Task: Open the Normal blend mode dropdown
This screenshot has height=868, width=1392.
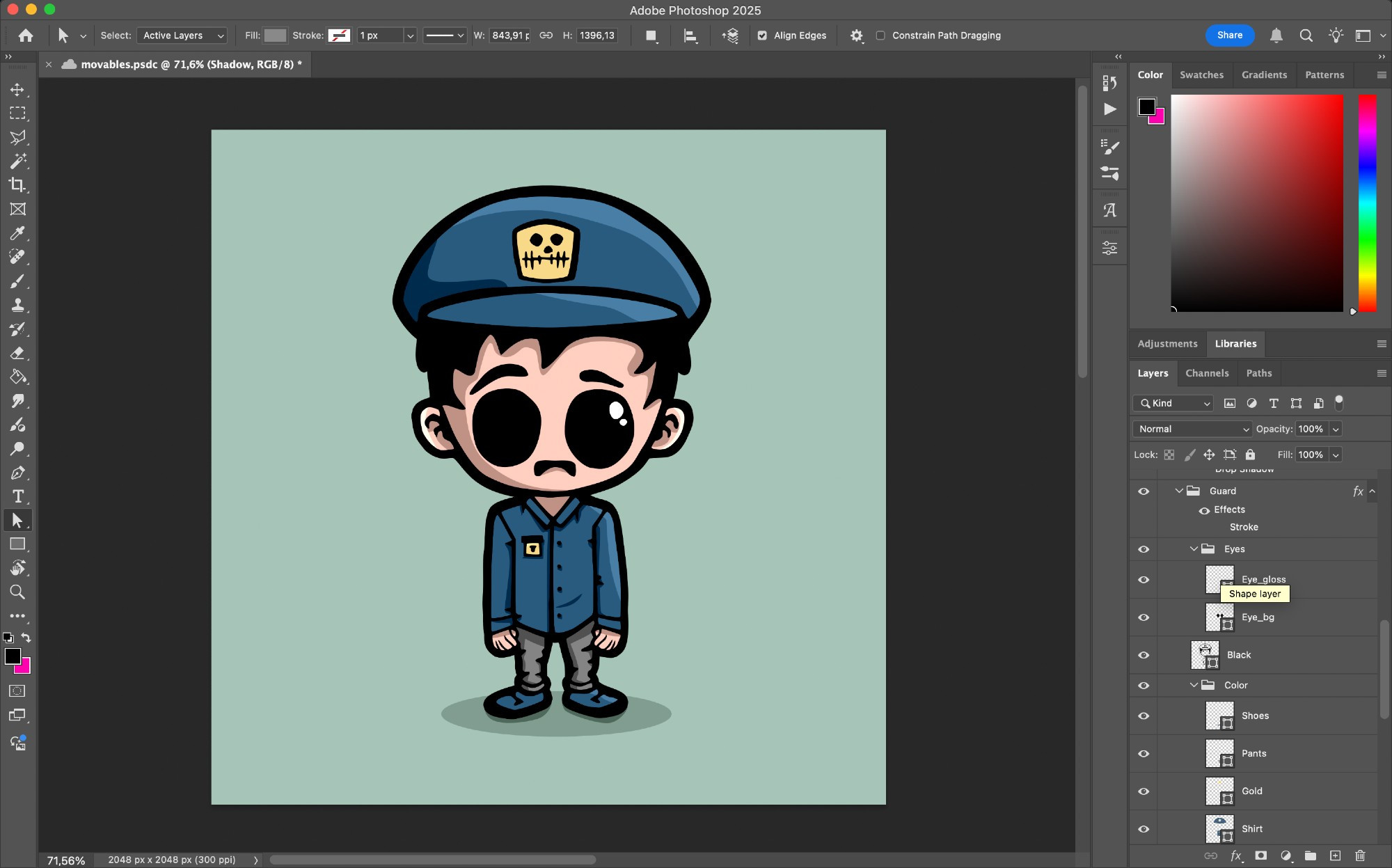Action: point(1192,429)
